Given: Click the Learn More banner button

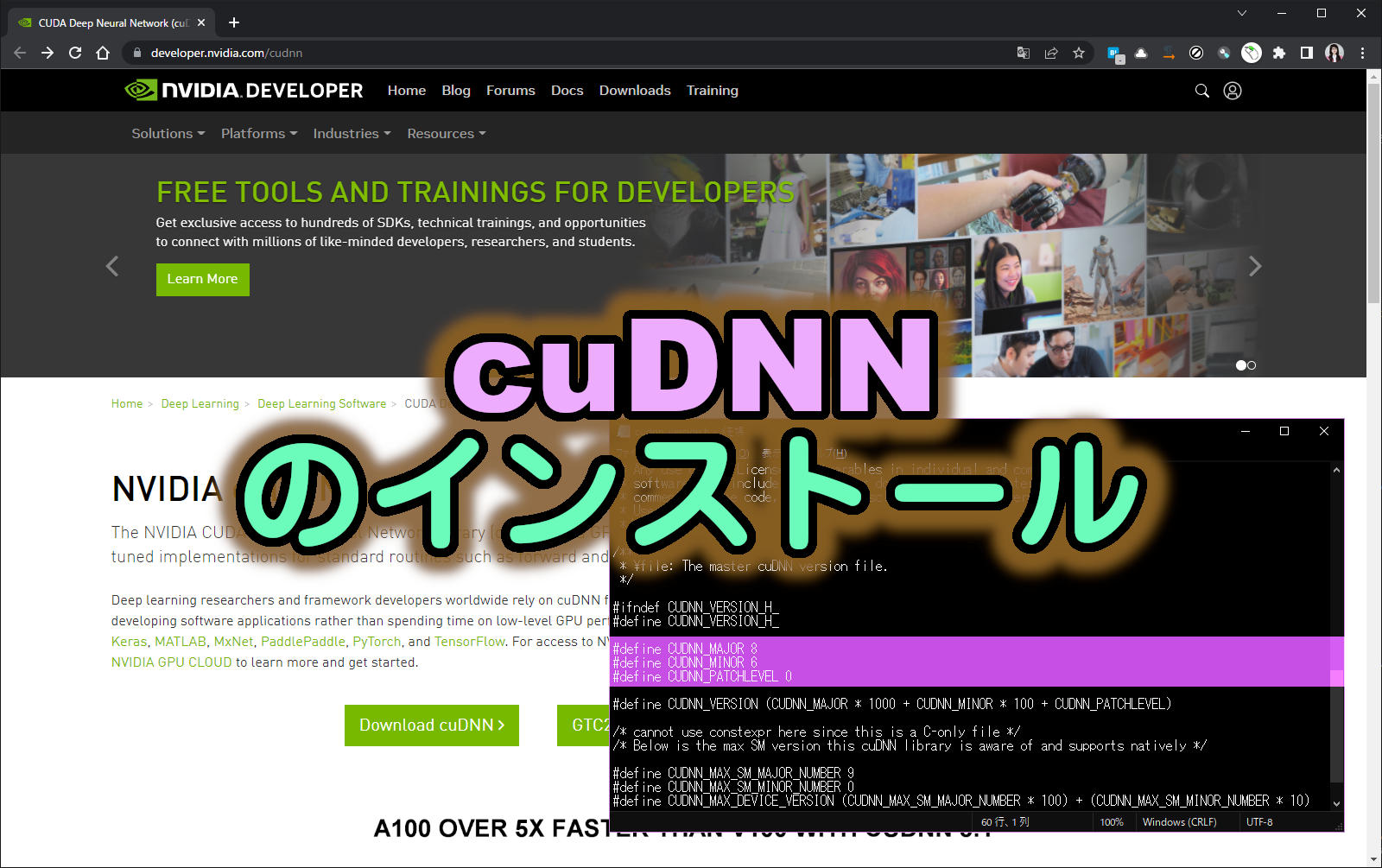Looking at the screenshot, I should [202, 279].
